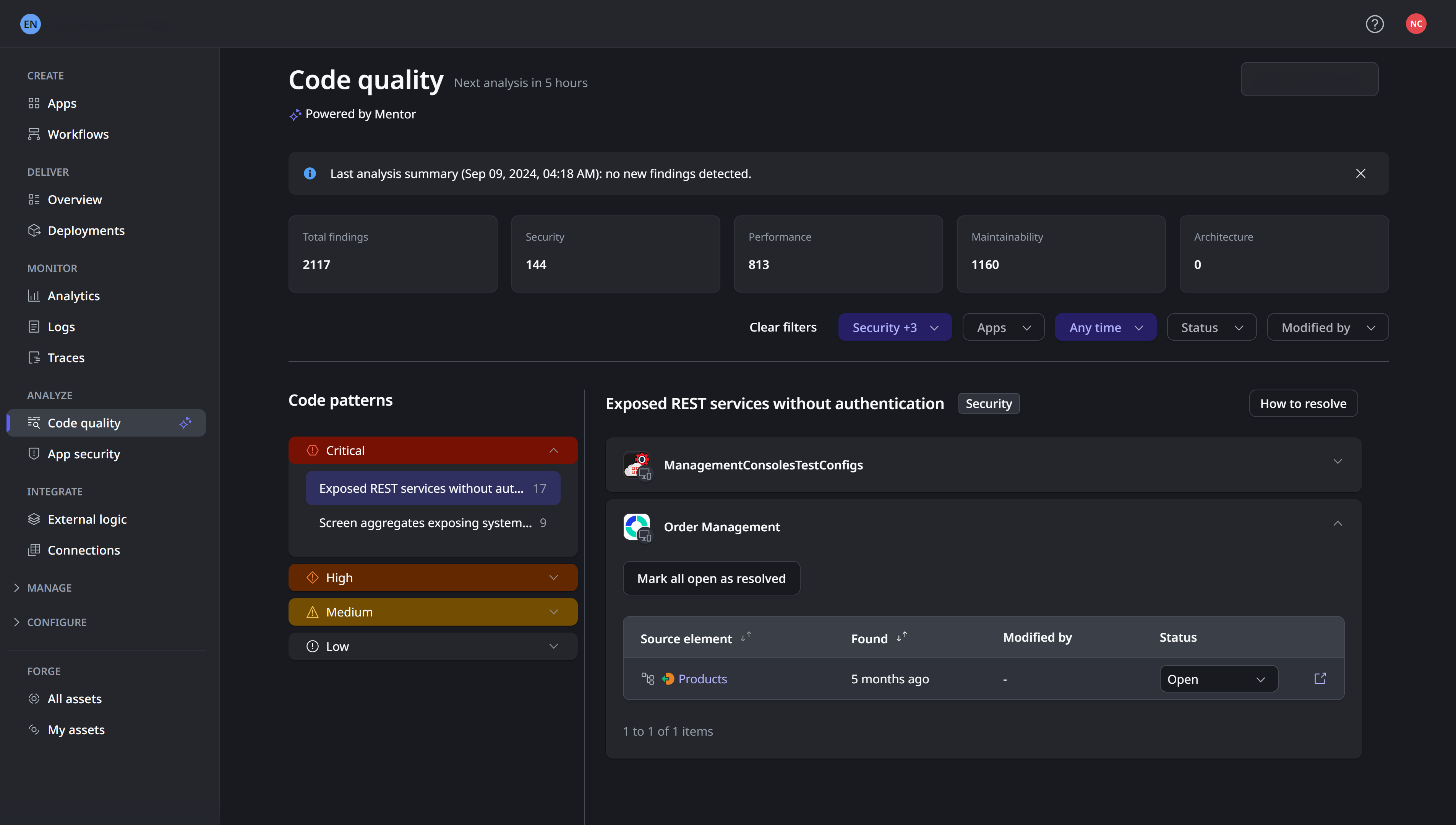The image size is (1456, 825).
Task: Open Deployments in the sidebar
Action: (x=86, y=231)
